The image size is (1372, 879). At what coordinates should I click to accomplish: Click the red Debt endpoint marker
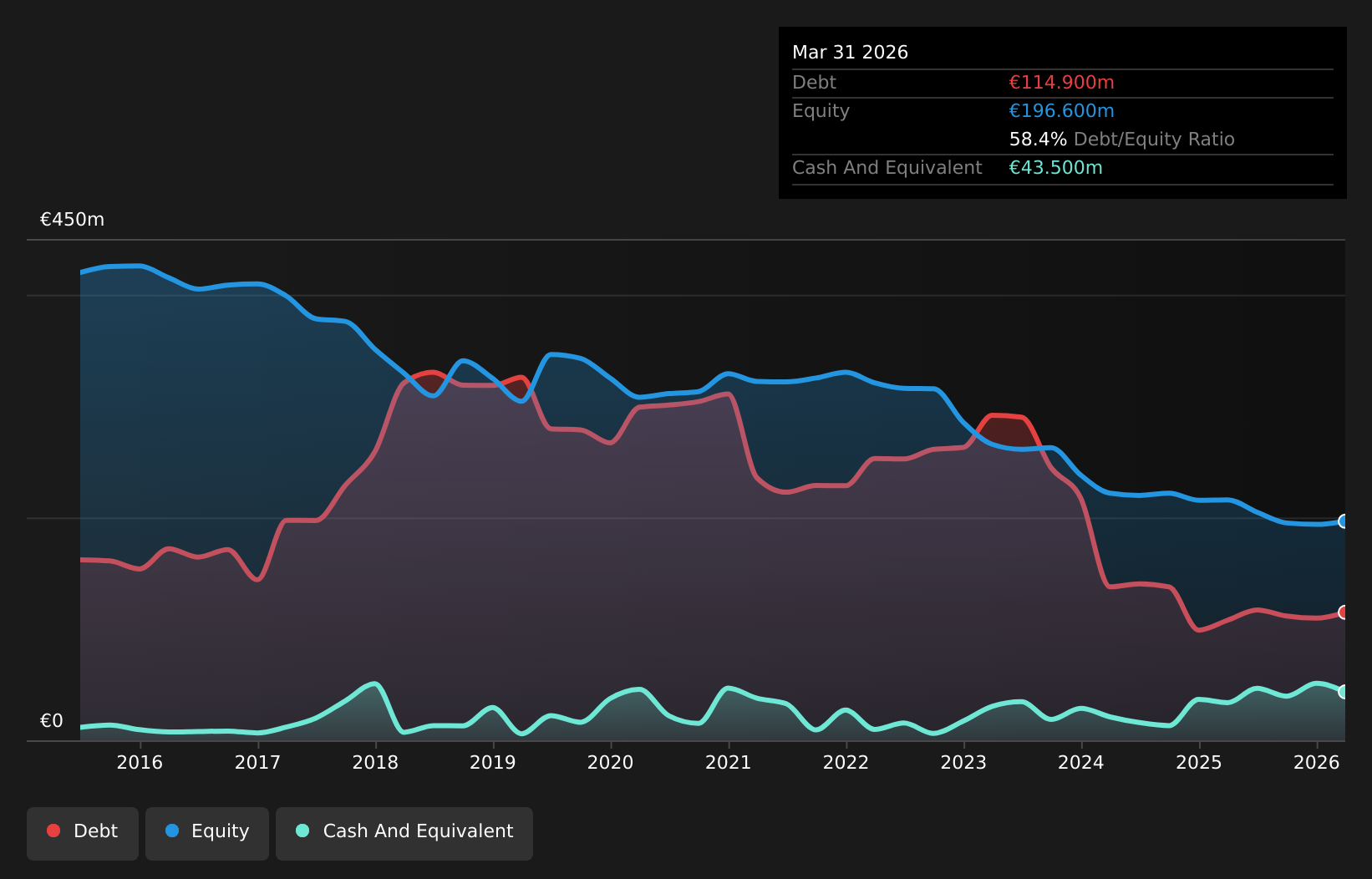coord(1344,612)
